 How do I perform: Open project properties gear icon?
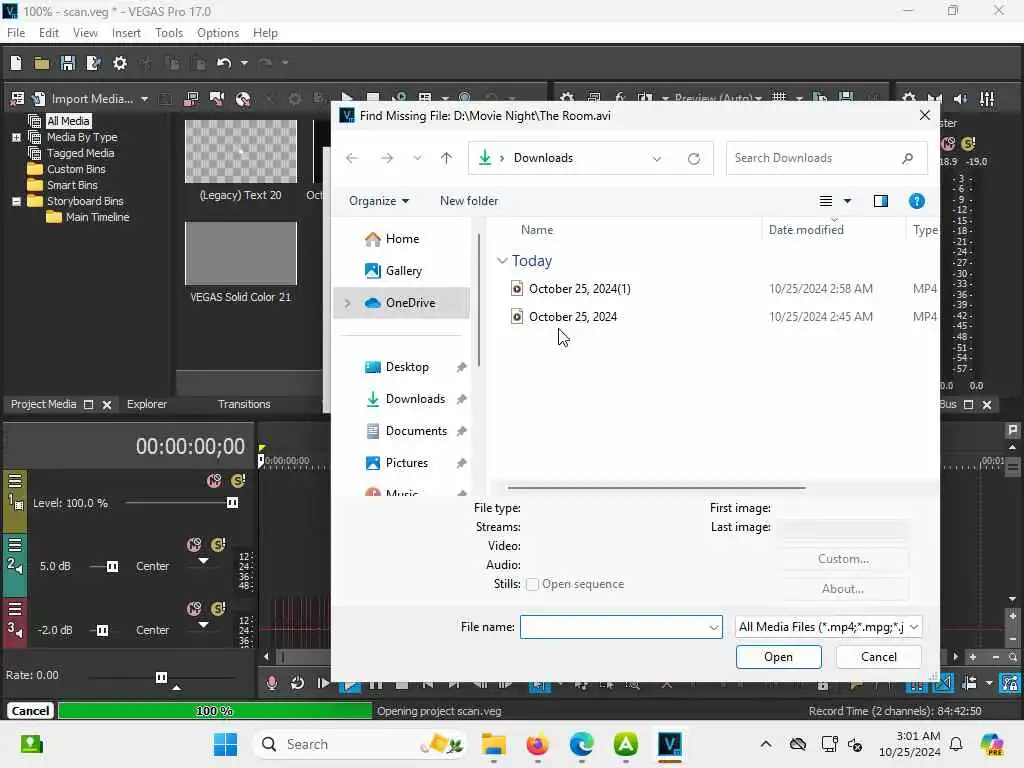tap(120, 63)
